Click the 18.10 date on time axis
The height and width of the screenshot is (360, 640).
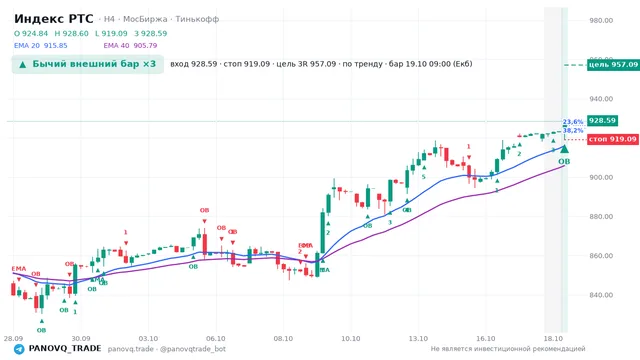pyautogui.click(x=553, y=339)
